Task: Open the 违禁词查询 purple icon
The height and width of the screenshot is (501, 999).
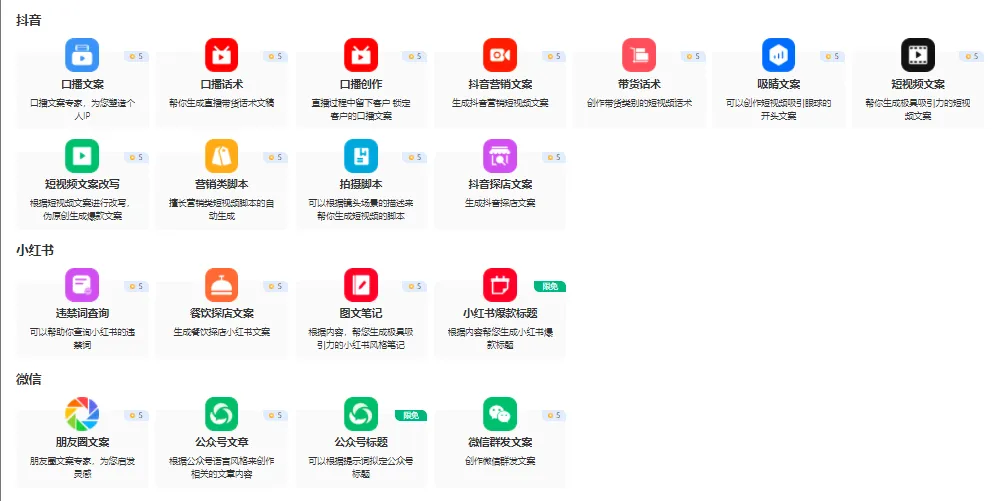Action: (x=82, y=285)
